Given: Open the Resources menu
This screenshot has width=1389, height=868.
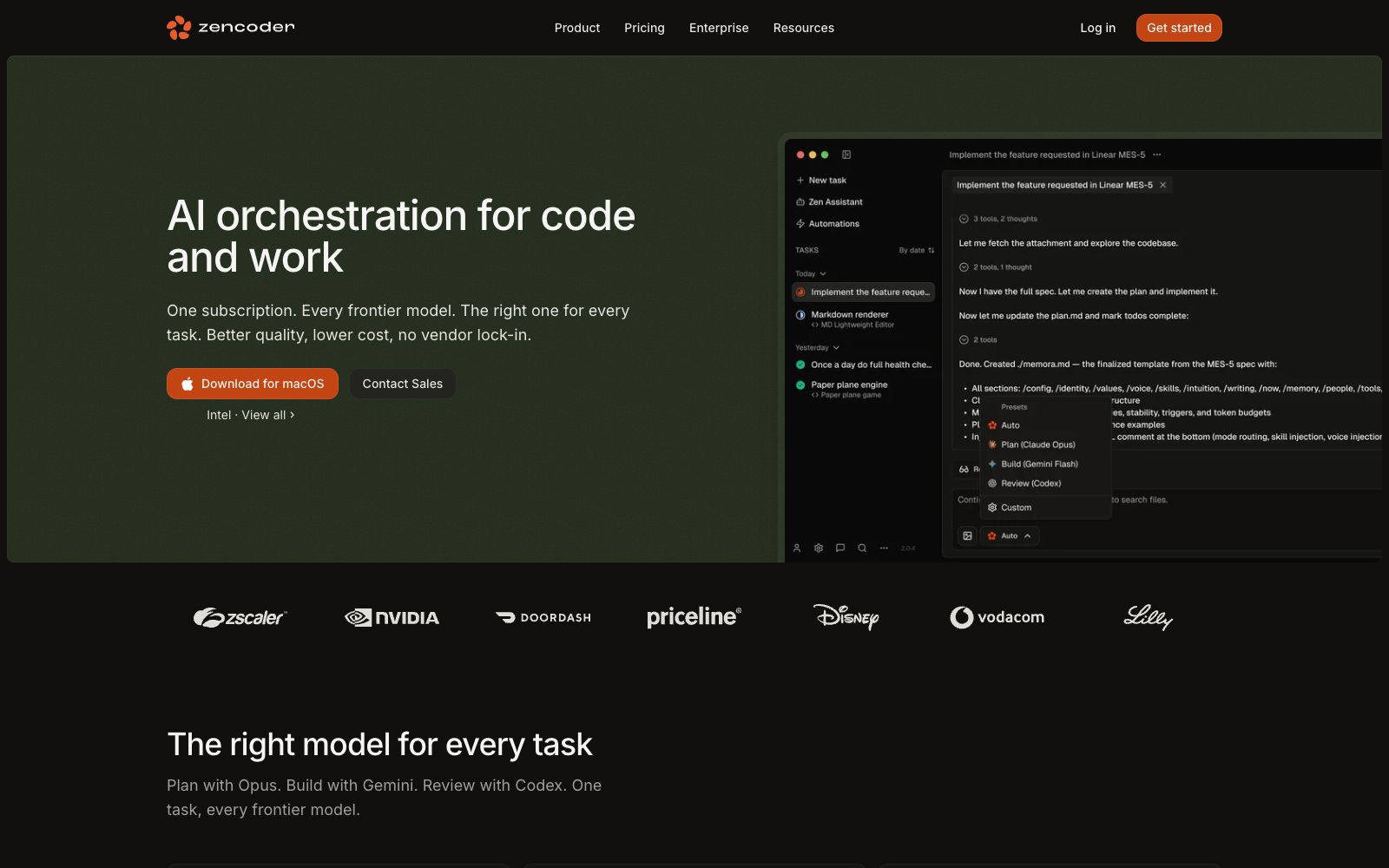Looking at the screenshot, I should 804,28.
